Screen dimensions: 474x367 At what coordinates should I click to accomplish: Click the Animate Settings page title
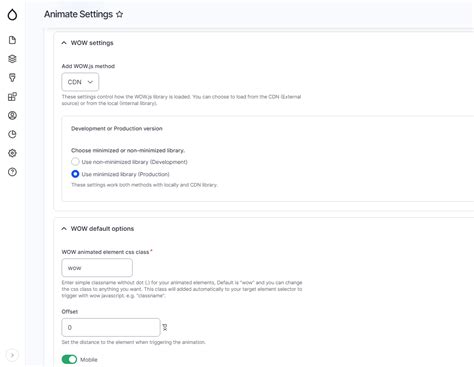(79, 14)
